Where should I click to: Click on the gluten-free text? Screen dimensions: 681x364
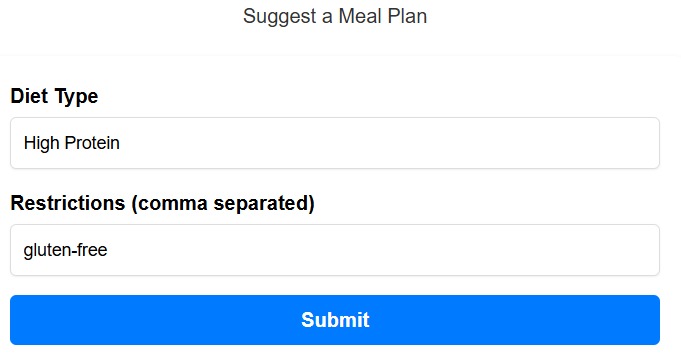pyautogui.click(x=65, y=250)
